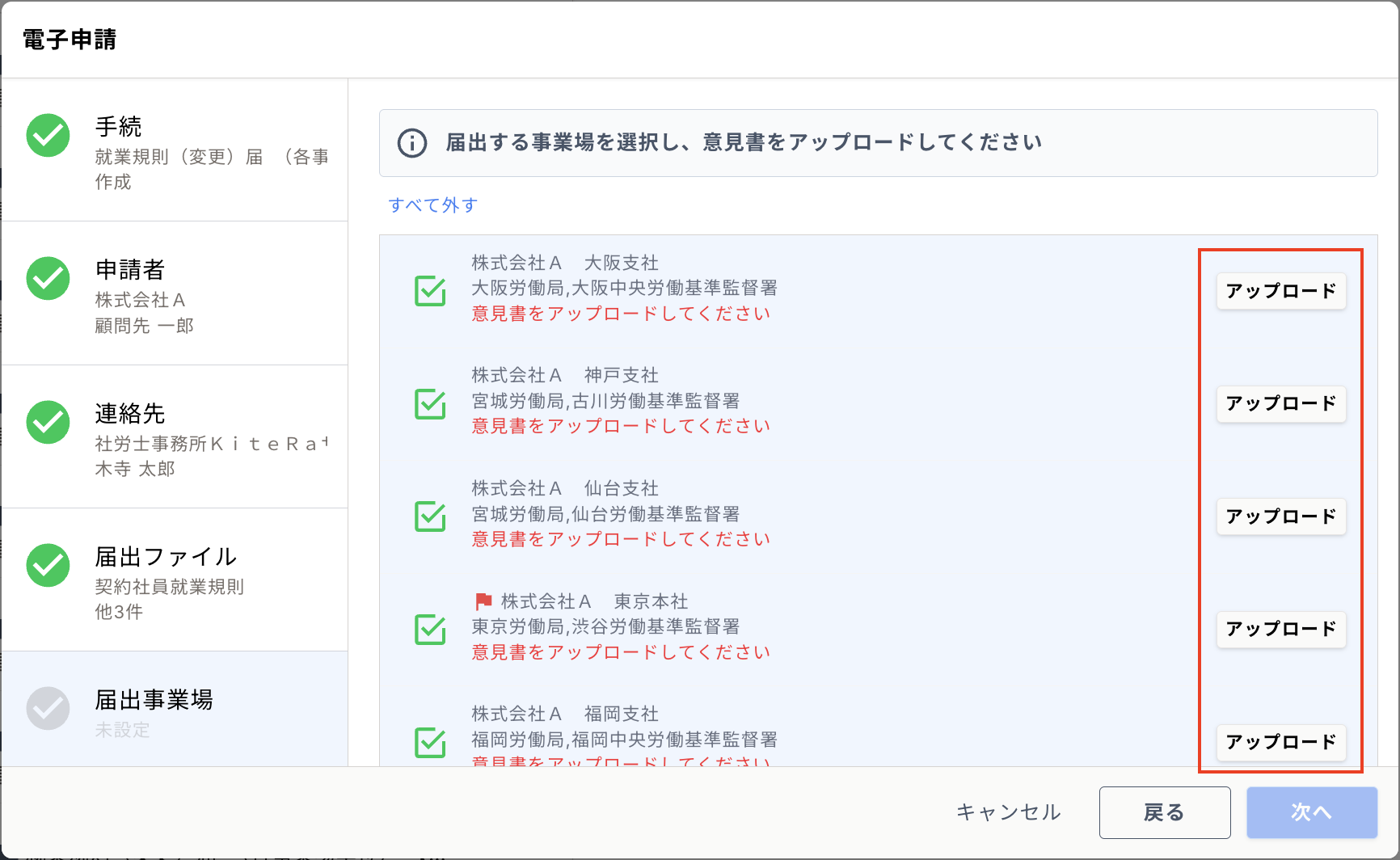
Task: Click the 次へ button
Action: pos(1312,812)
